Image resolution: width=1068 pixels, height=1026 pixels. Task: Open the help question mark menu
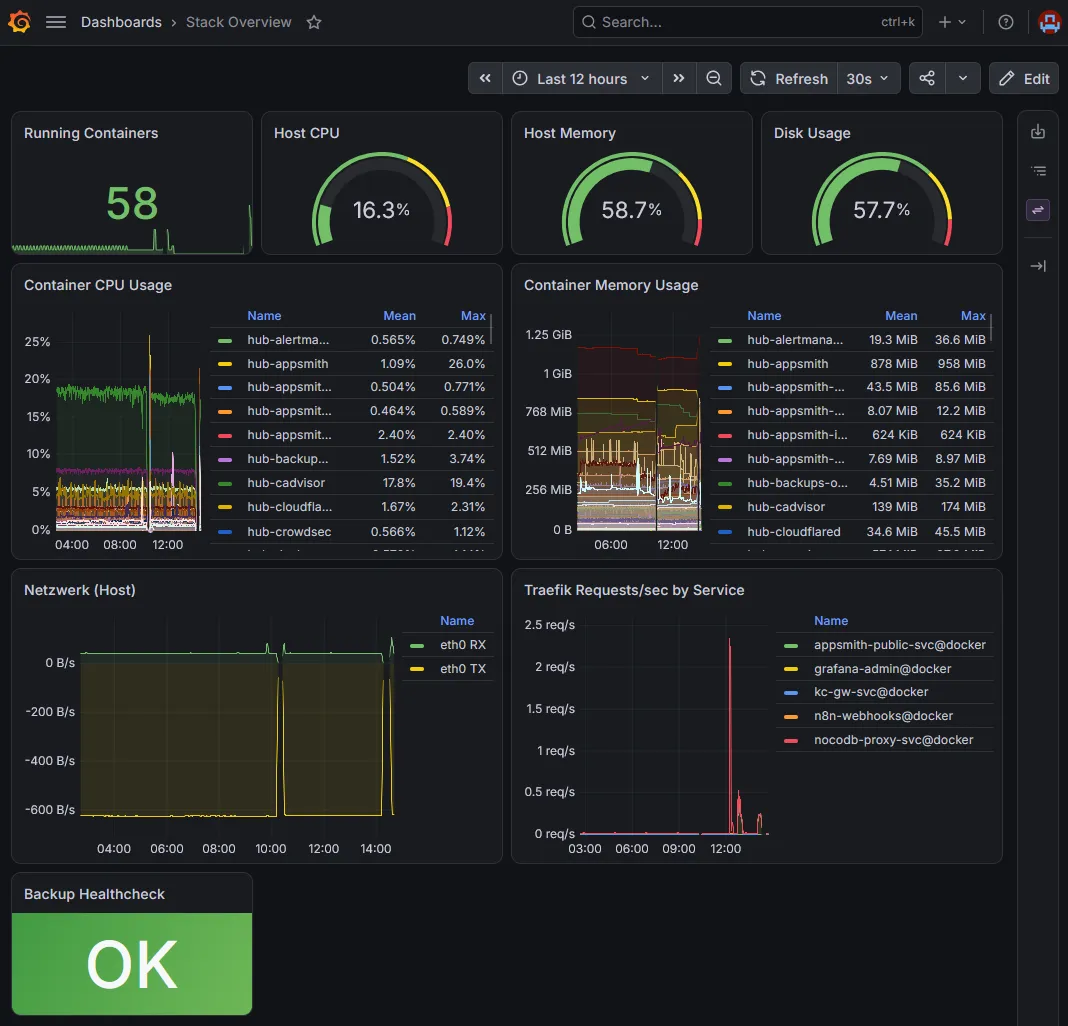pos(1005,22)
